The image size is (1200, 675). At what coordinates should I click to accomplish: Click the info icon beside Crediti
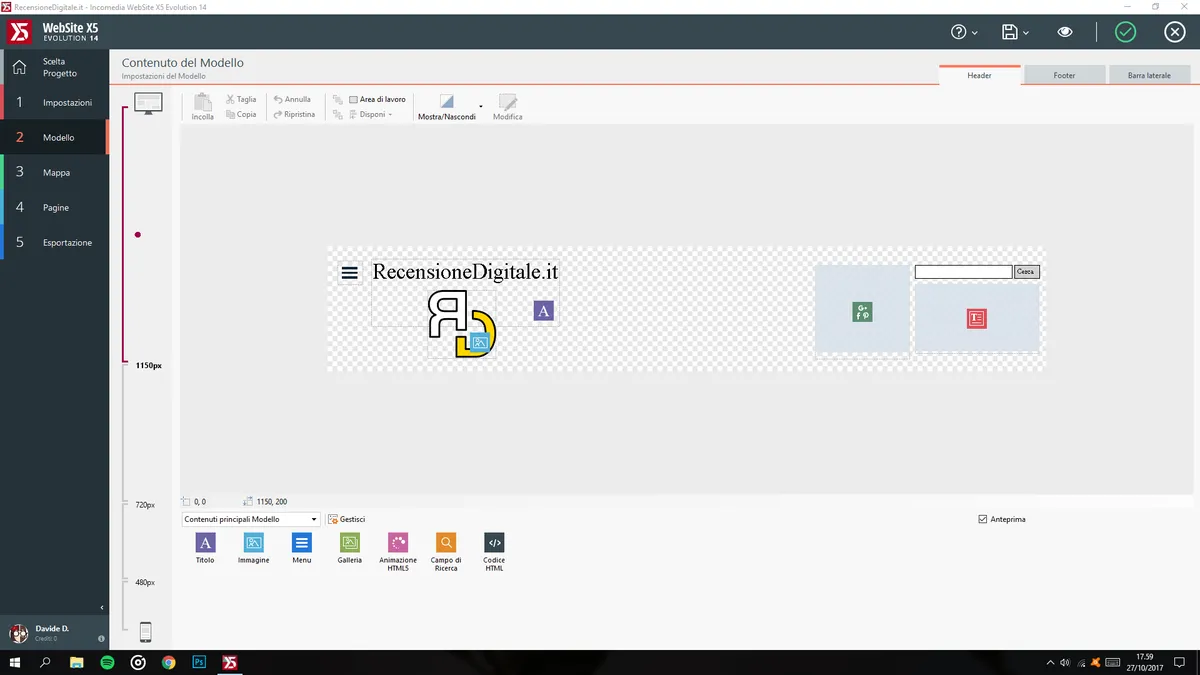pyautogui.click(x=101, y=638)
